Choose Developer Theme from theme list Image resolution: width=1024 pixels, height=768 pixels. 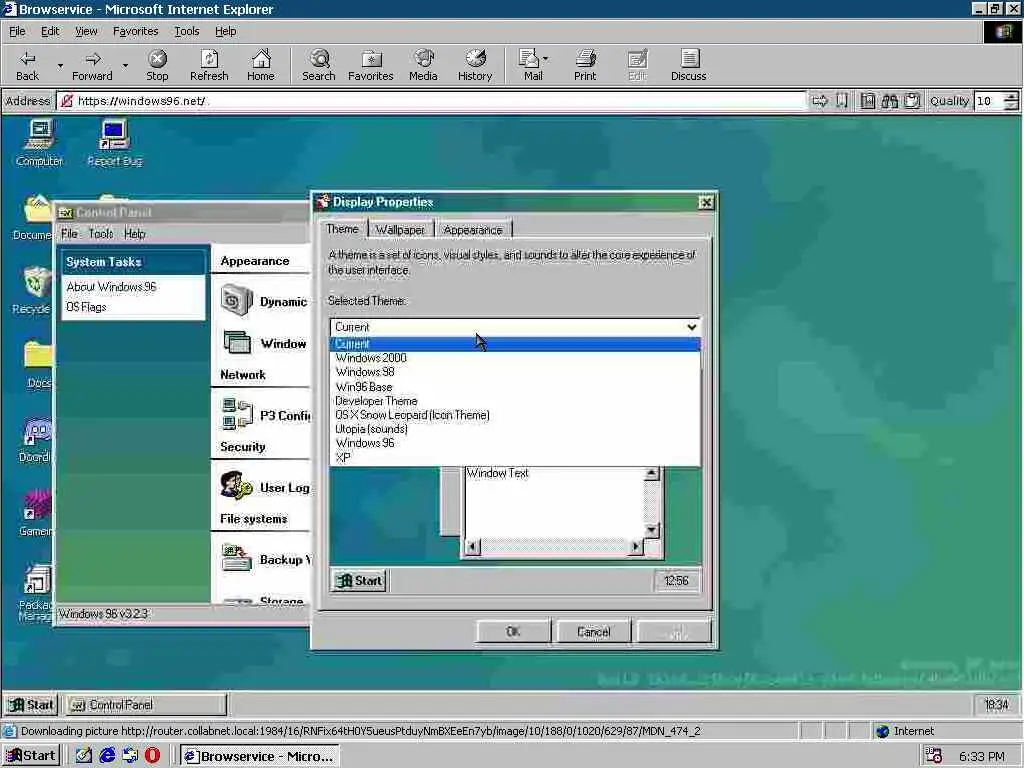tap(515, 401)
